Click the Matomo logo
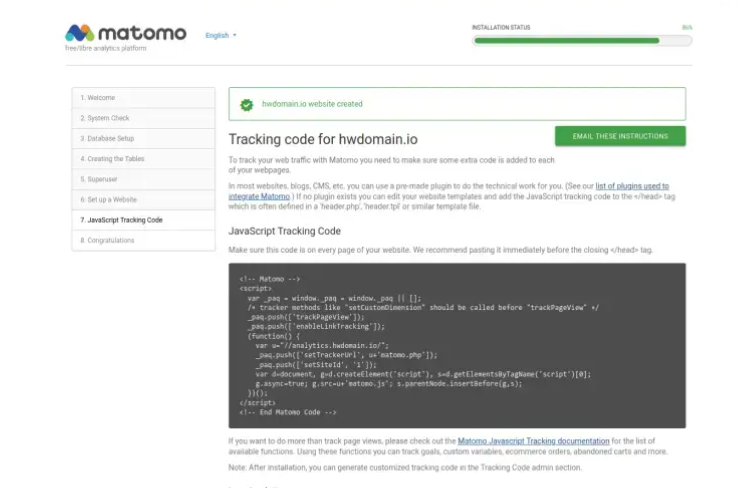743x488 pixels. click(x=126, y=33)
